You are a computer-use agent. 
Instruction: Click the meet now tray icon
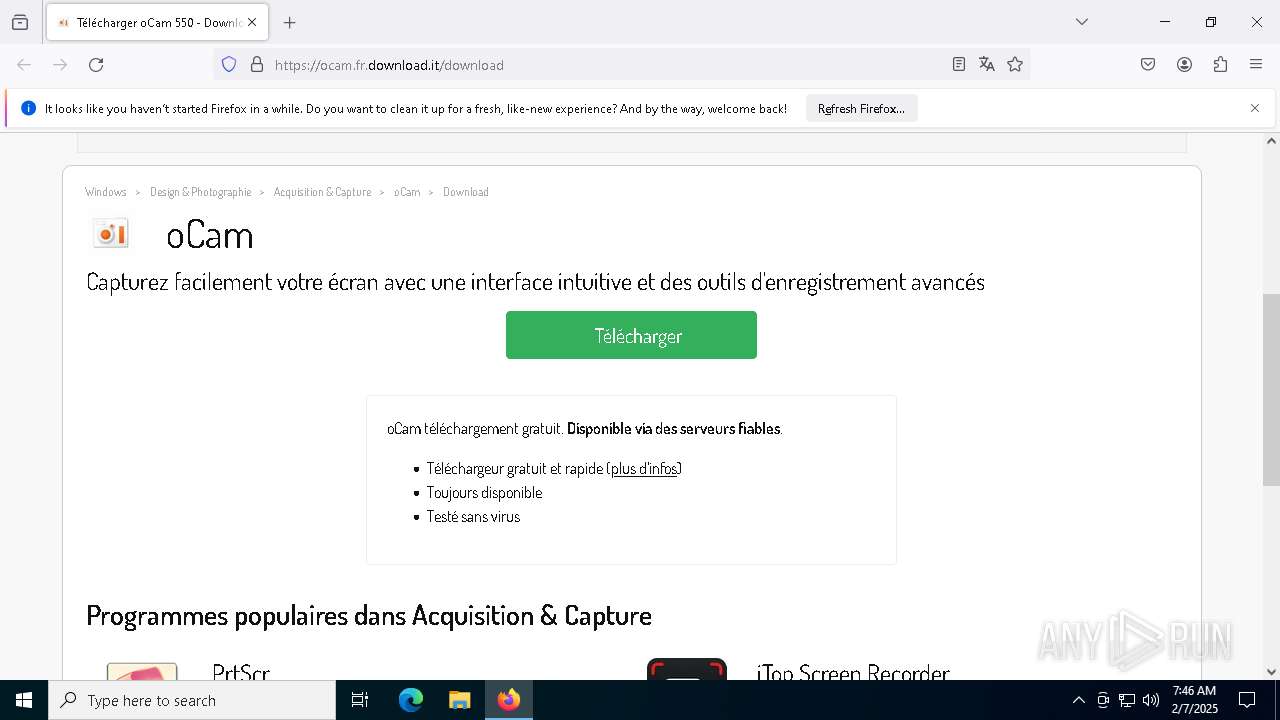(x=1103, y=700)
